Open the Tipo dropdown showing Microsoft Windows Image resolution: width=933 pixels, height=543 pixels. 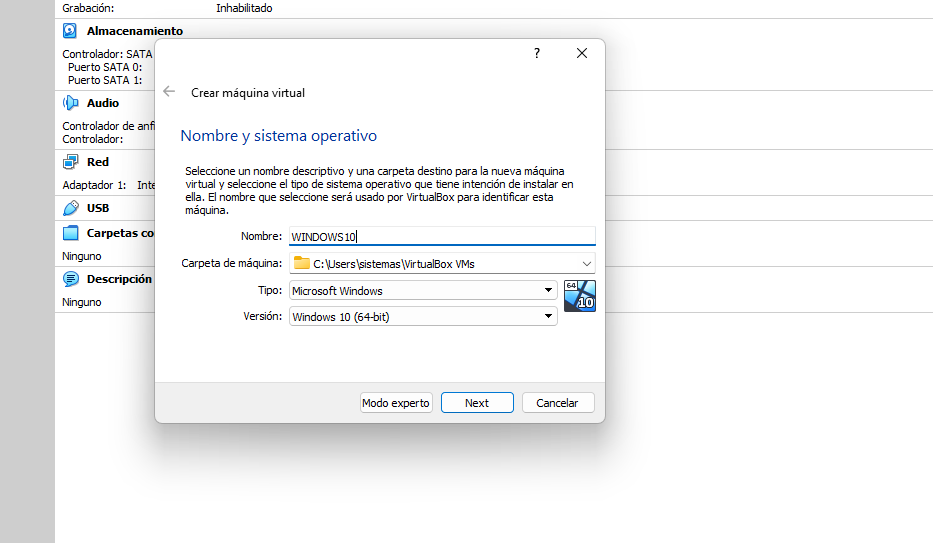[x=422, y=291]
